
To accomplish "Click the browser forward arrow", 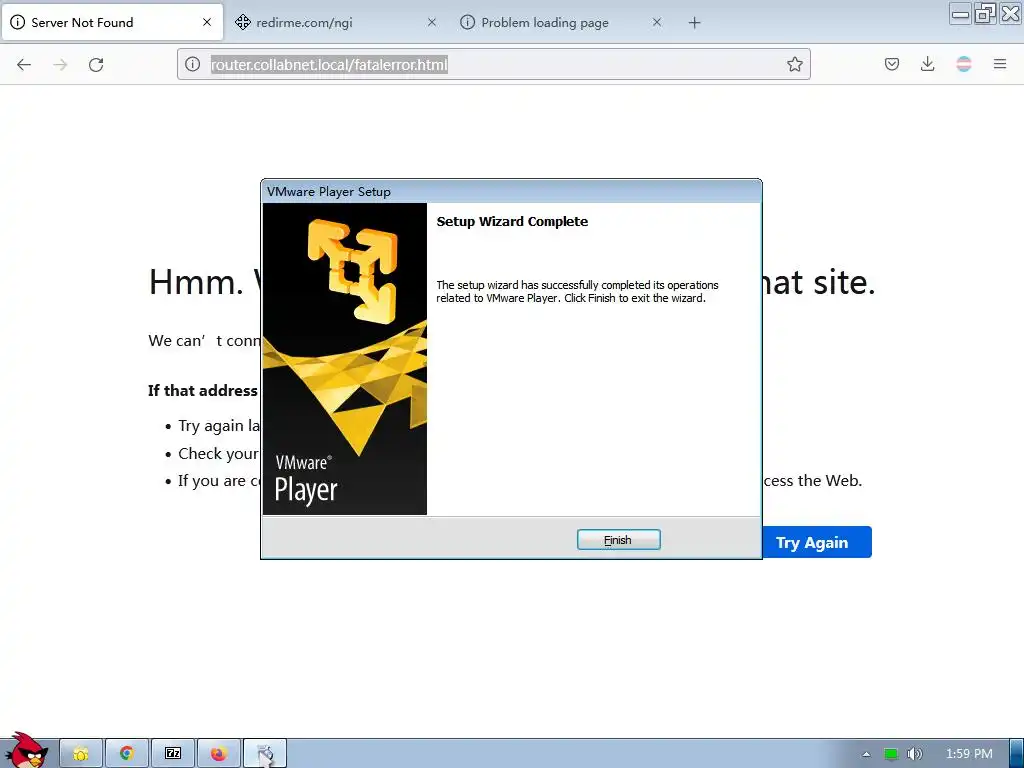I will tap(60, 65).
